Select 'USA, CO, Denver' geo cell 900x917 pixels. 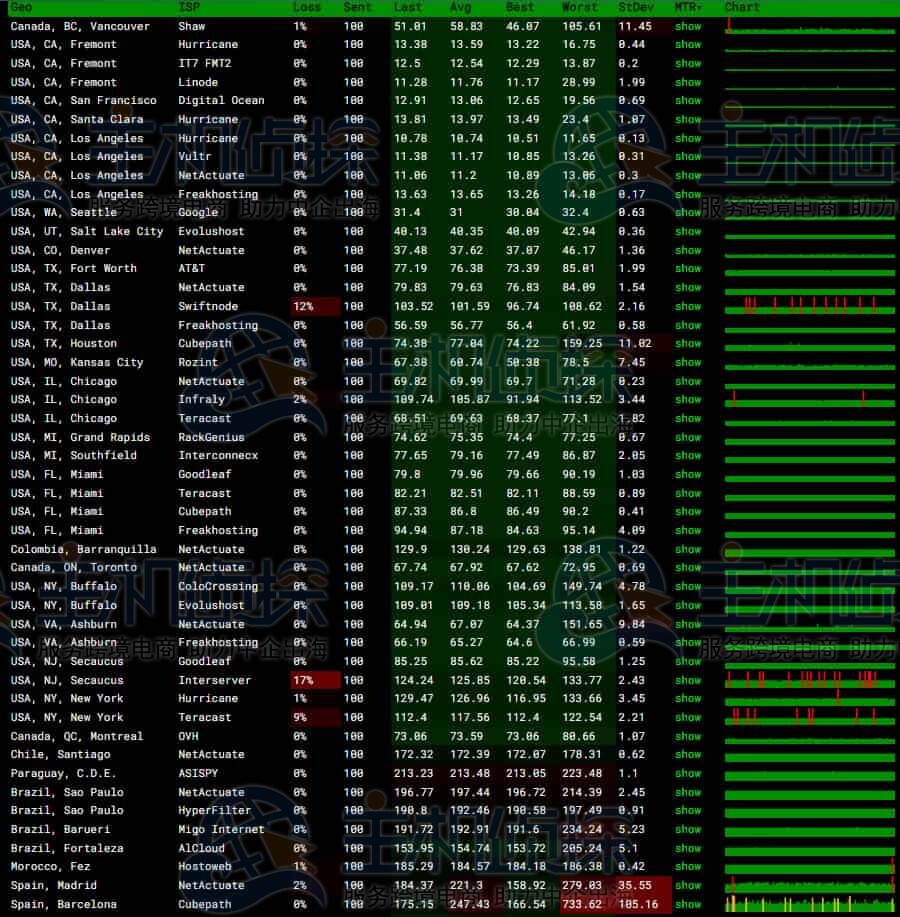tap(60, 250)
